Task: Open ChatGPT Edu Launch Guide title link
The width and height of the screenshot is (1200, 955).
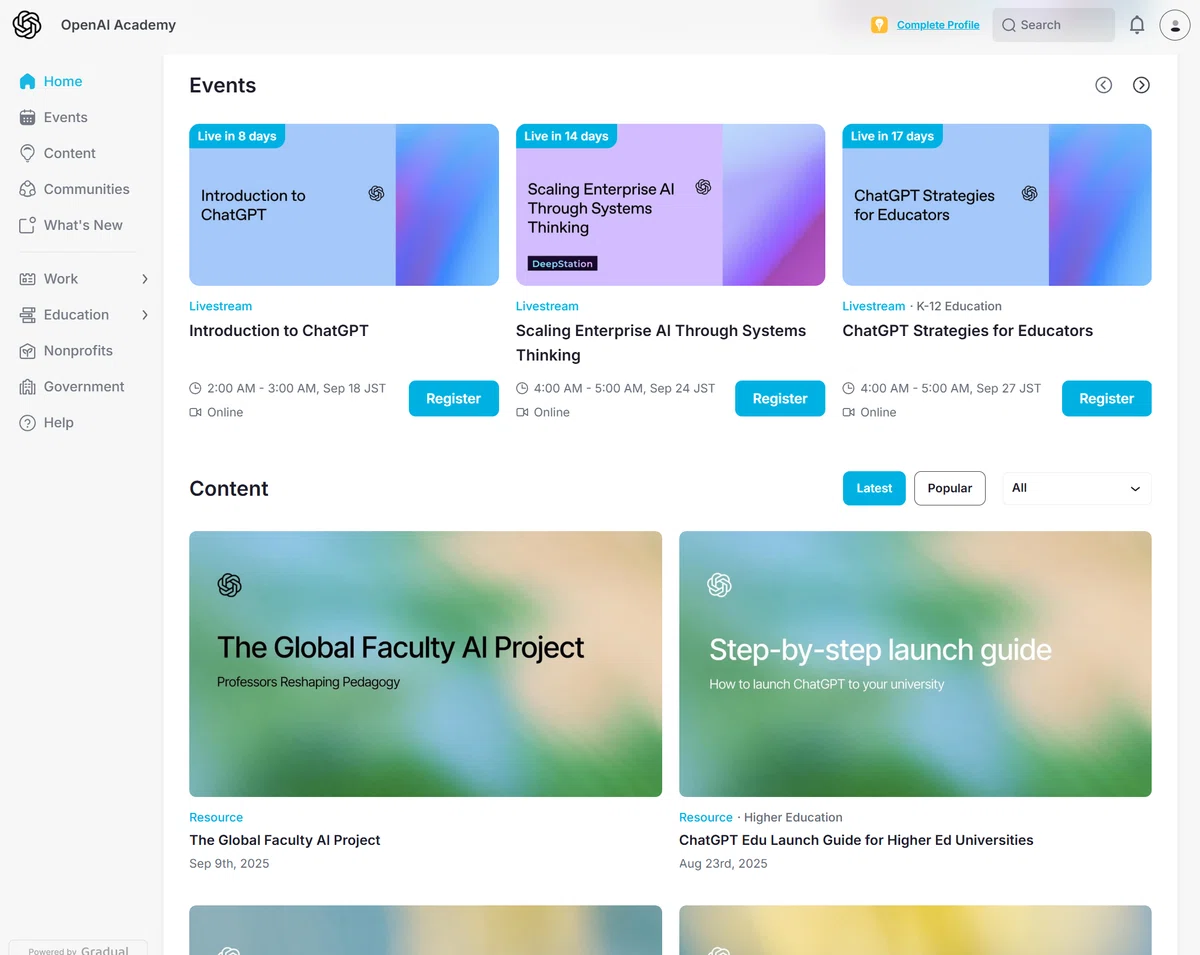Action: [x=856, y=840]
